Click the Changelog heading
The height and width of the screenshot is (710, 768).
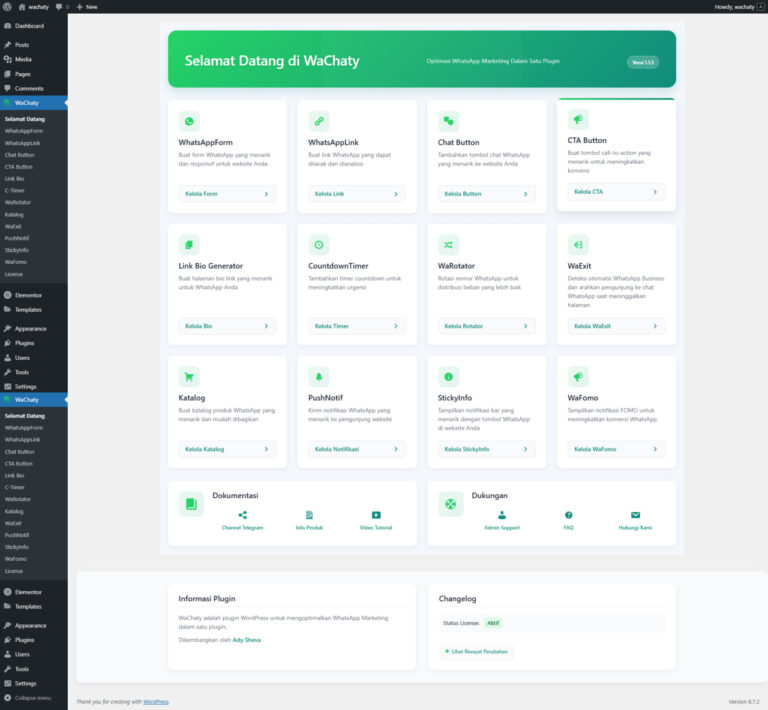(457, 598)
